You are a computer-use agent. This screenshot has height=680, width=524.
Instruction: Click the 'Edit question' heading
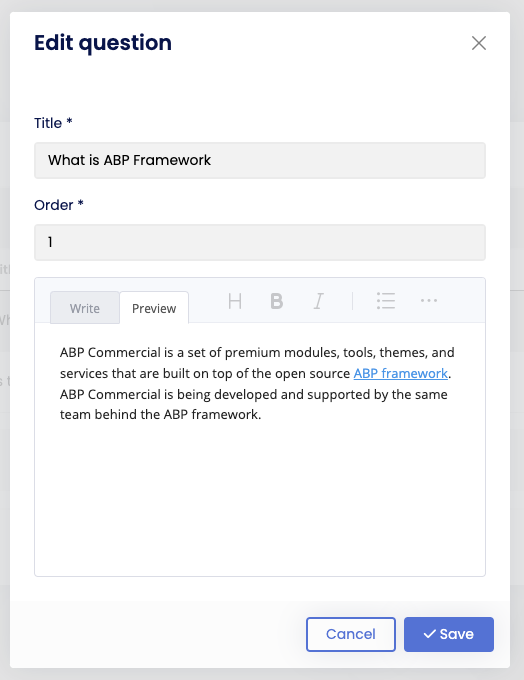[103, 43]
